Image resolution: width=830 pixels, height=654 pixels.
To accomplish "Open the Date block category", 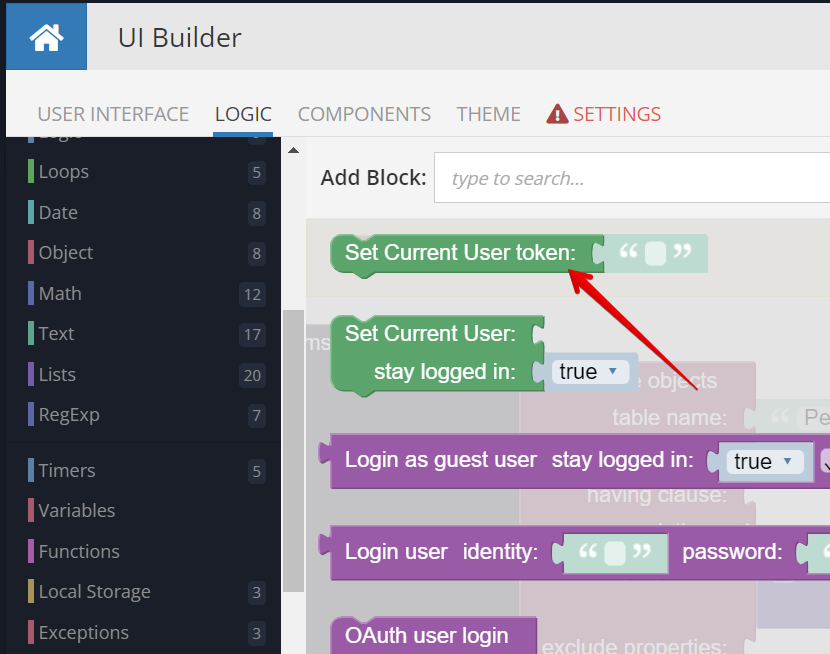I will (58, 212).
